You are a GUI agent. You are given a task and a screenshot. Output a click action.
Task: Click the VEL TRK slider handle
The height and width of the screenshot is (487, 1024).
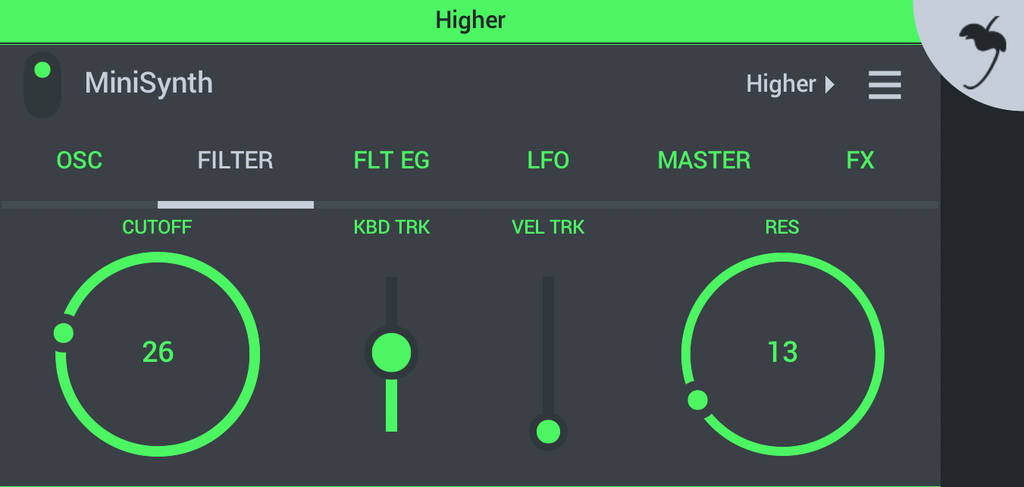pos(548,432)
